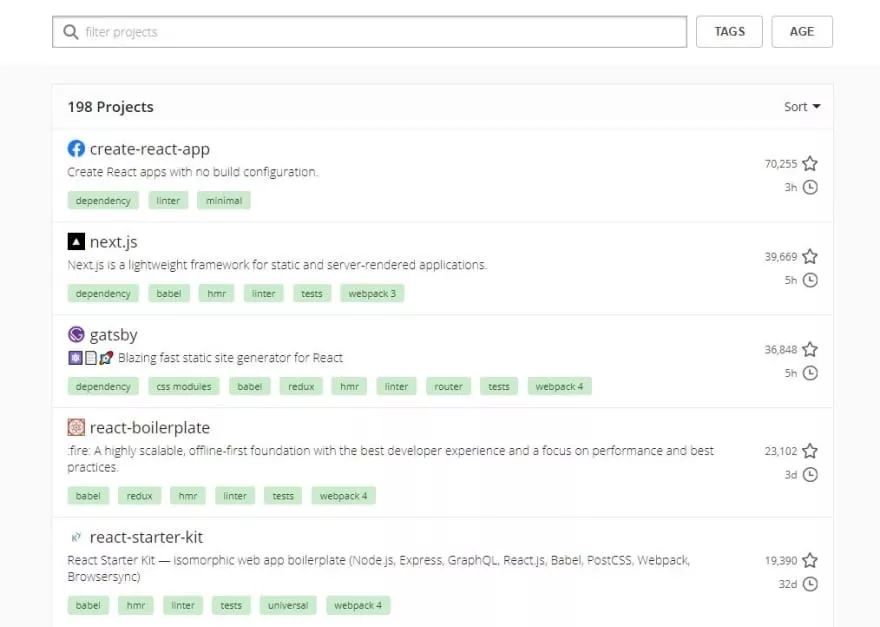Star the react-boilerplate project
This screenshot has height=627, width=880.
click(x=810, y=451)
